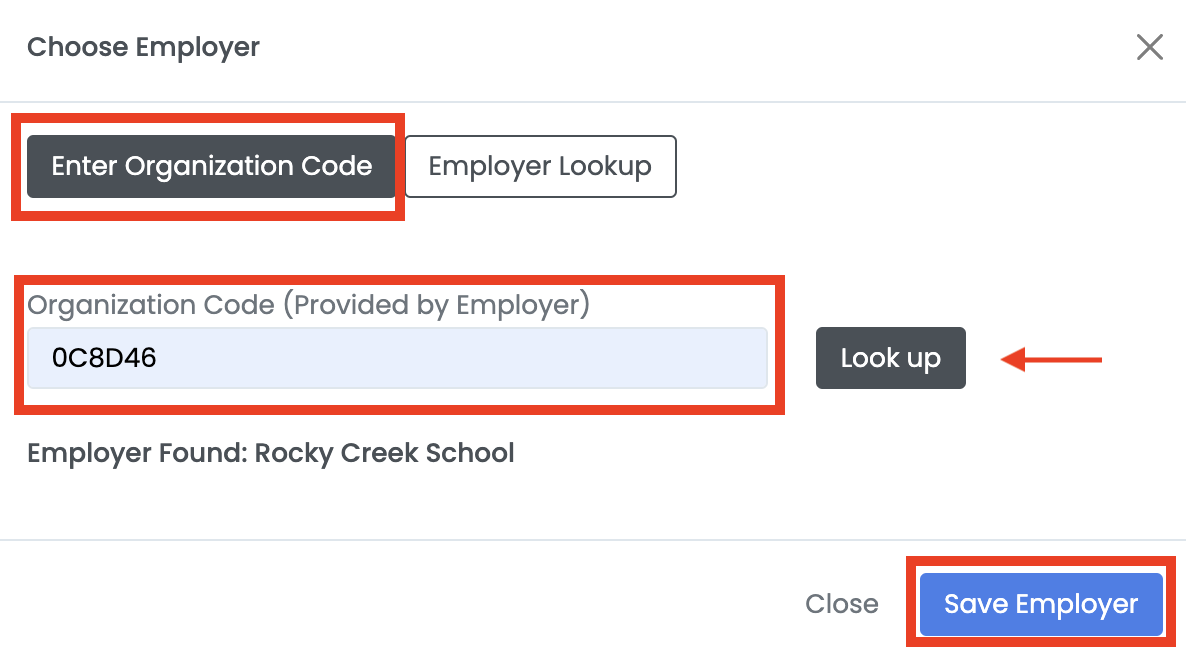Switch to the Employer Lookup tab
1186x654 pixels.
click(x=540, y=166)
